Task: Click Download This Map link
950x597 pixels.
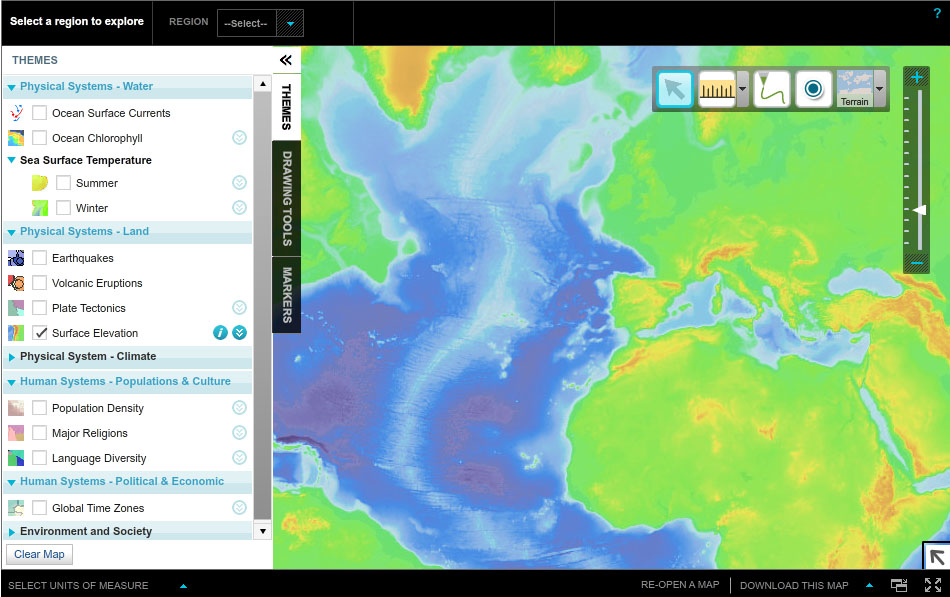Action: click(794, 585)
